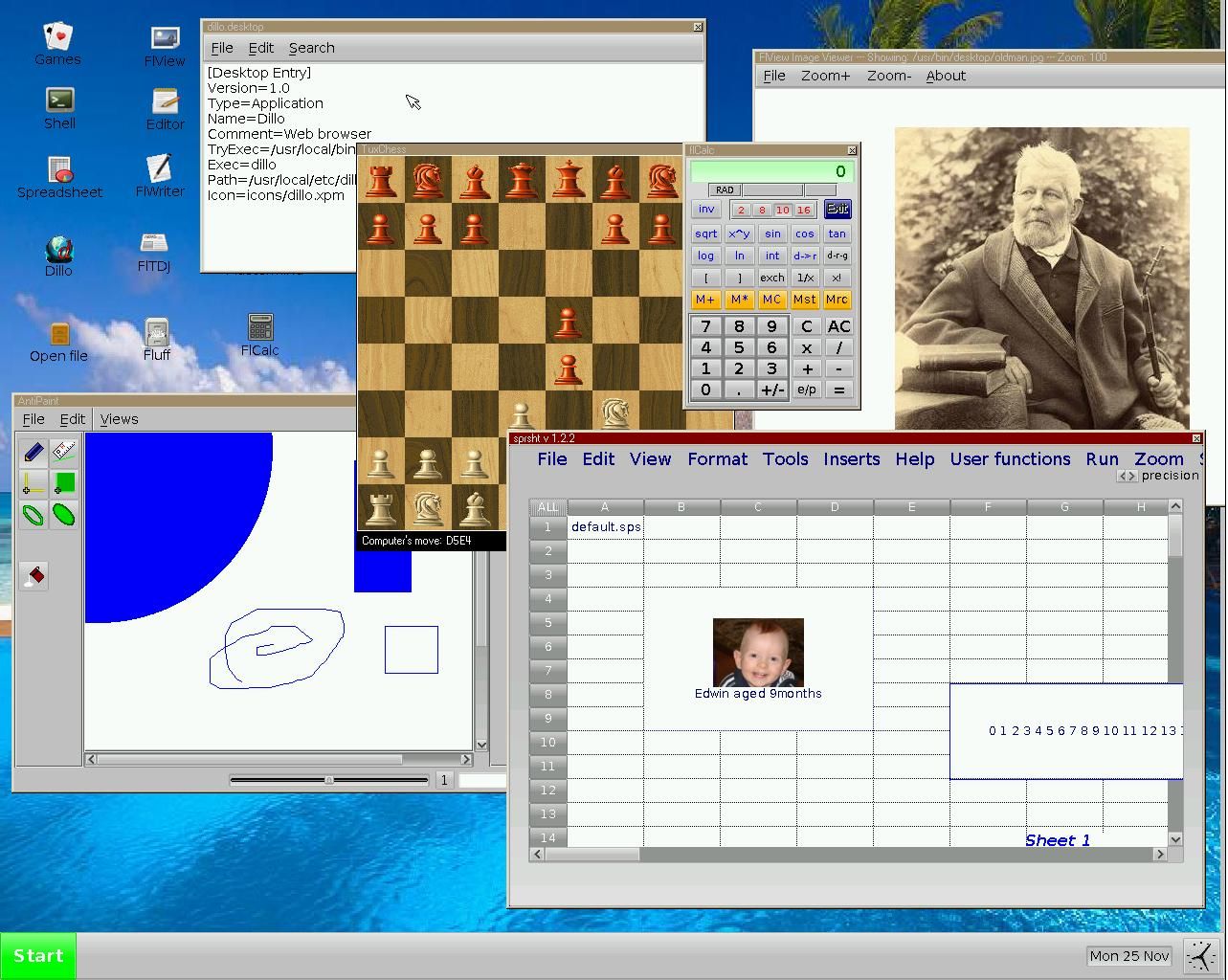
Task: Click the Start button
Action: point(38,955)
